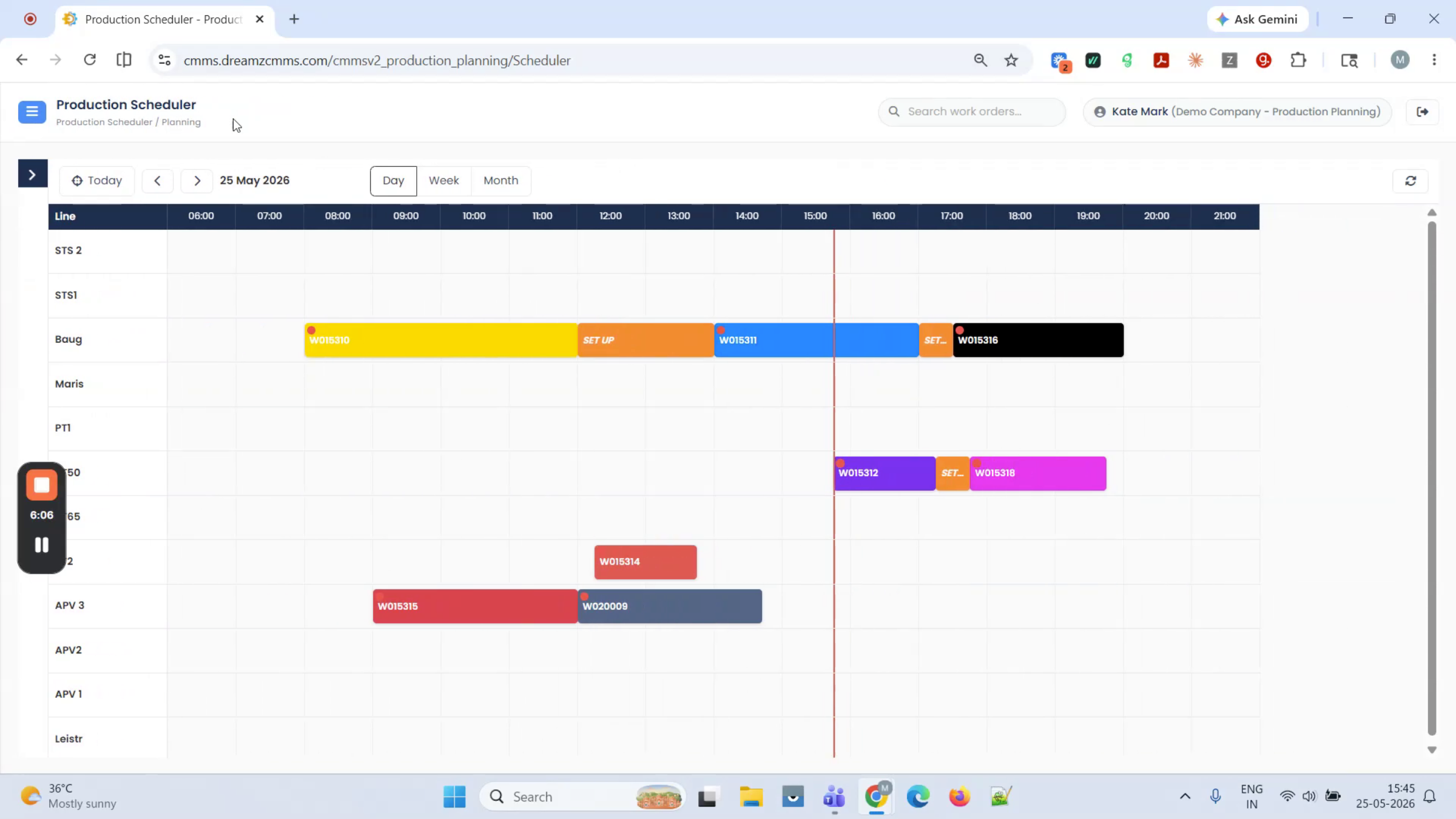Click the vertical scrollbar thumb
This screenshot has width=1456, height=819.
(x=1432, y=479)
